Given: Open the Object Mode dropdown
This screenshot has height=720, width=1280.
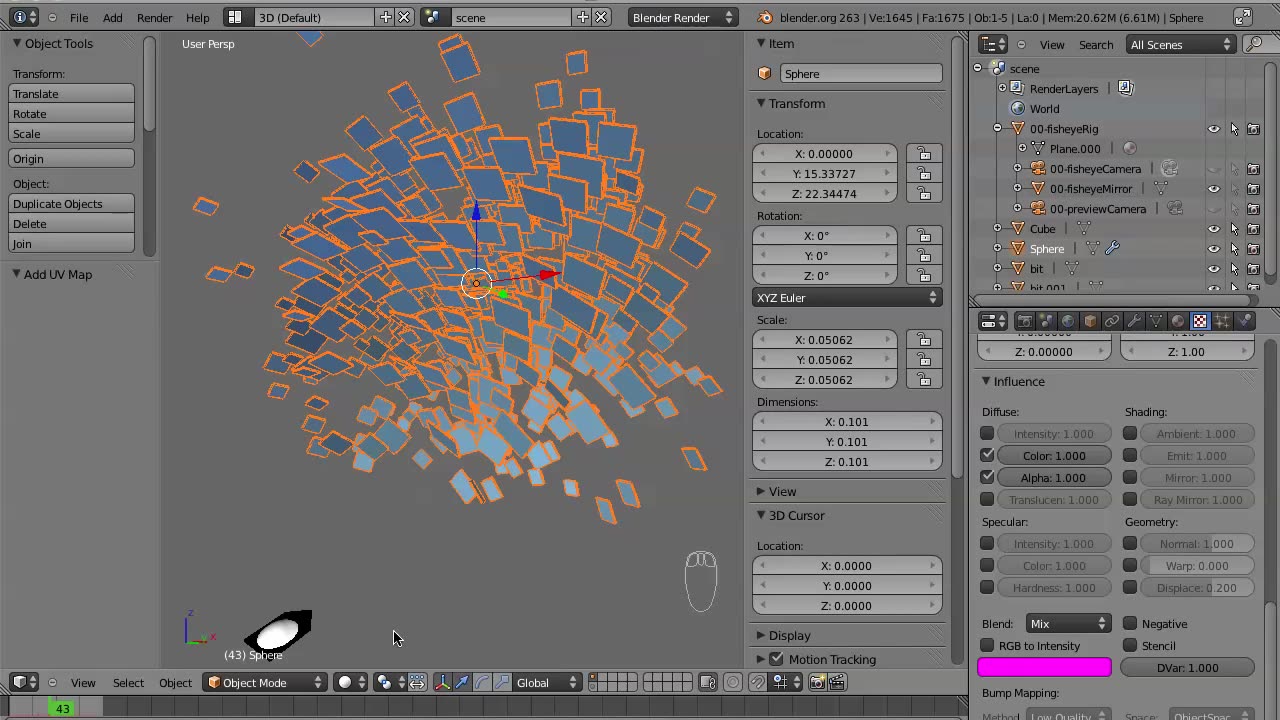Looking at the screenshot, I should click(x=265, y=682).
